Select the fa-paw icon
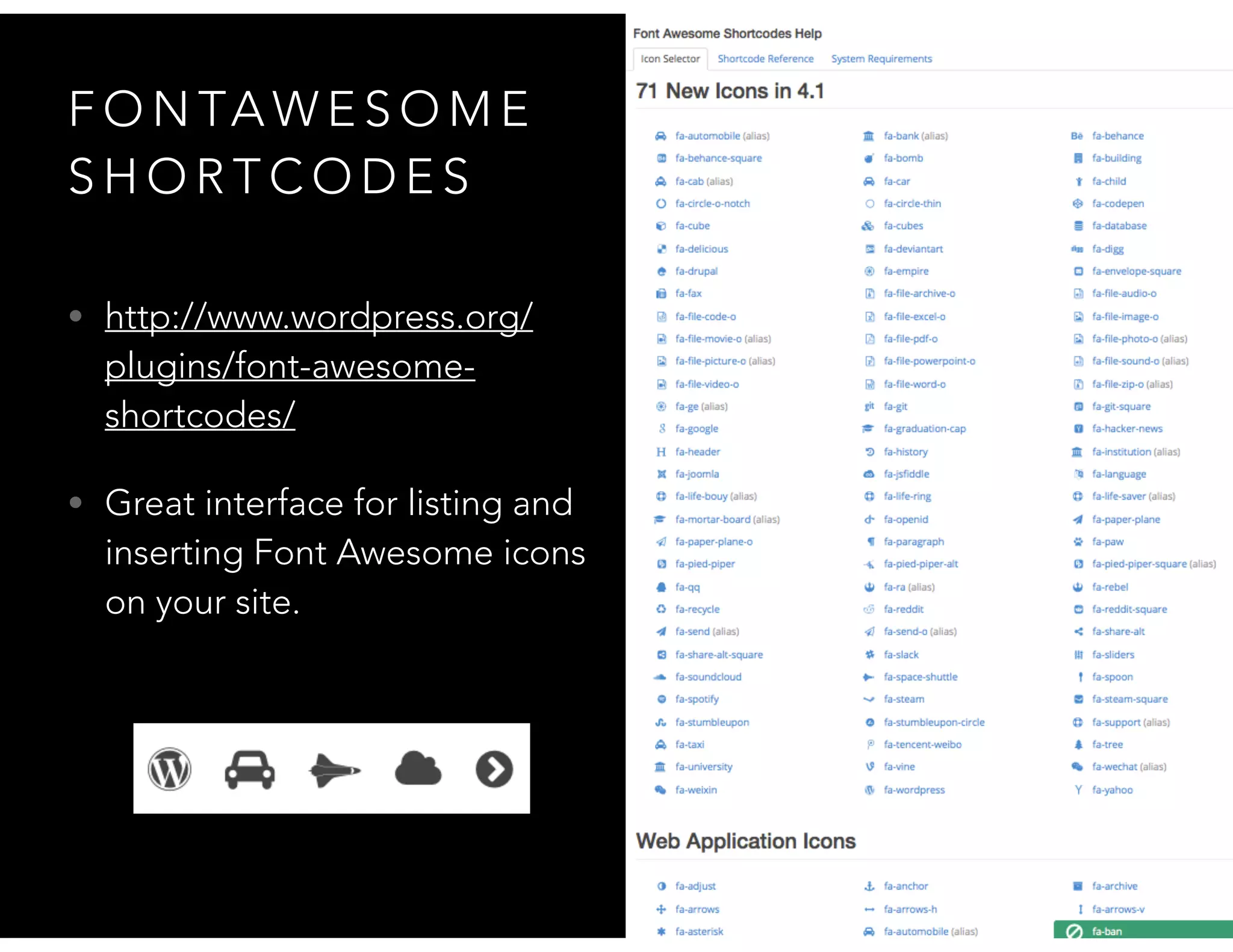This screenshot has height=952, width=1233. pyautogui.click(x=1078, y=542)
